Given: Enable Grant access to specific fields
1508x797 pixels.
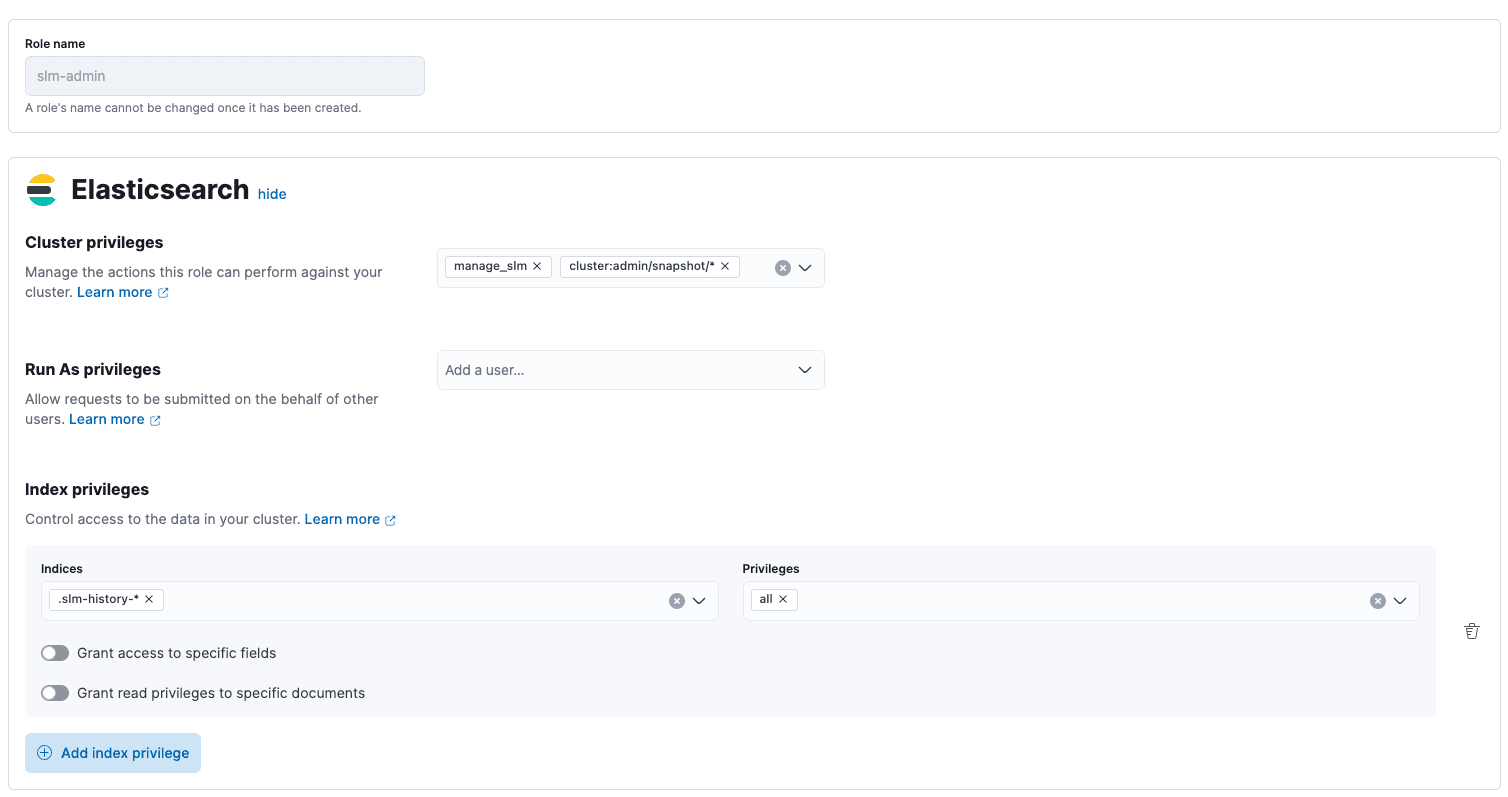Looking at the screenshot, I should click(55, 653).
